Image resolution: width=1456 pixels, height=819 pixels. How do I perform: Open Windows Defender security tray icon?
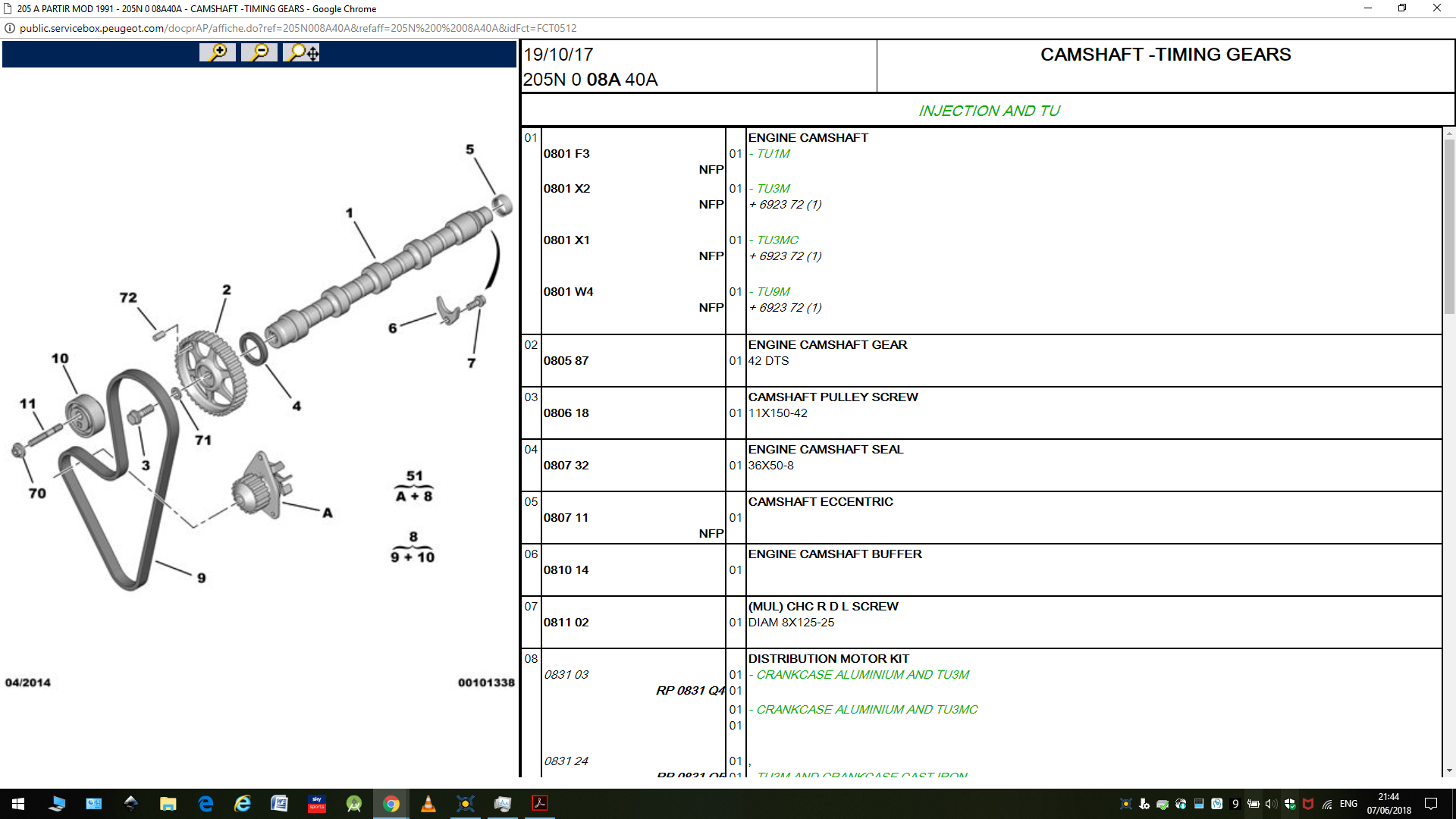[1290, 804]
